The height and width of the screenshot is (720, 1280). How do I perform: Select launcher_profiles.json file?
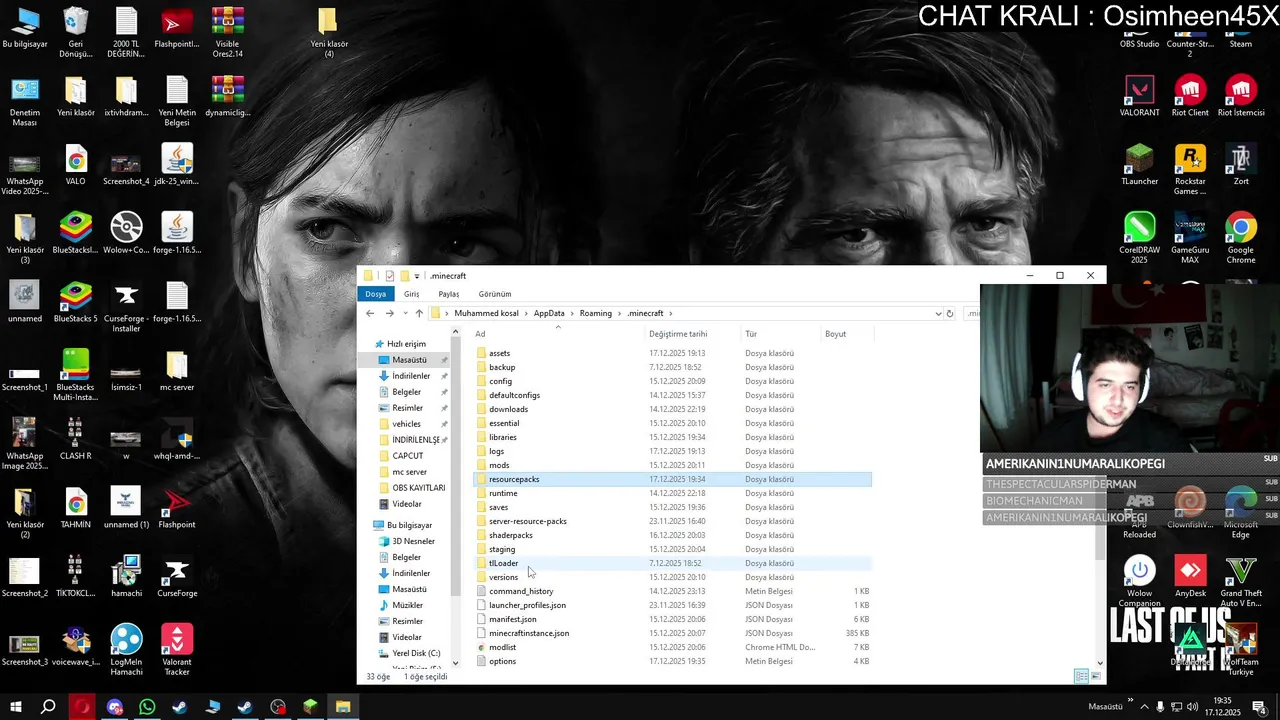(x=672, y=605)
